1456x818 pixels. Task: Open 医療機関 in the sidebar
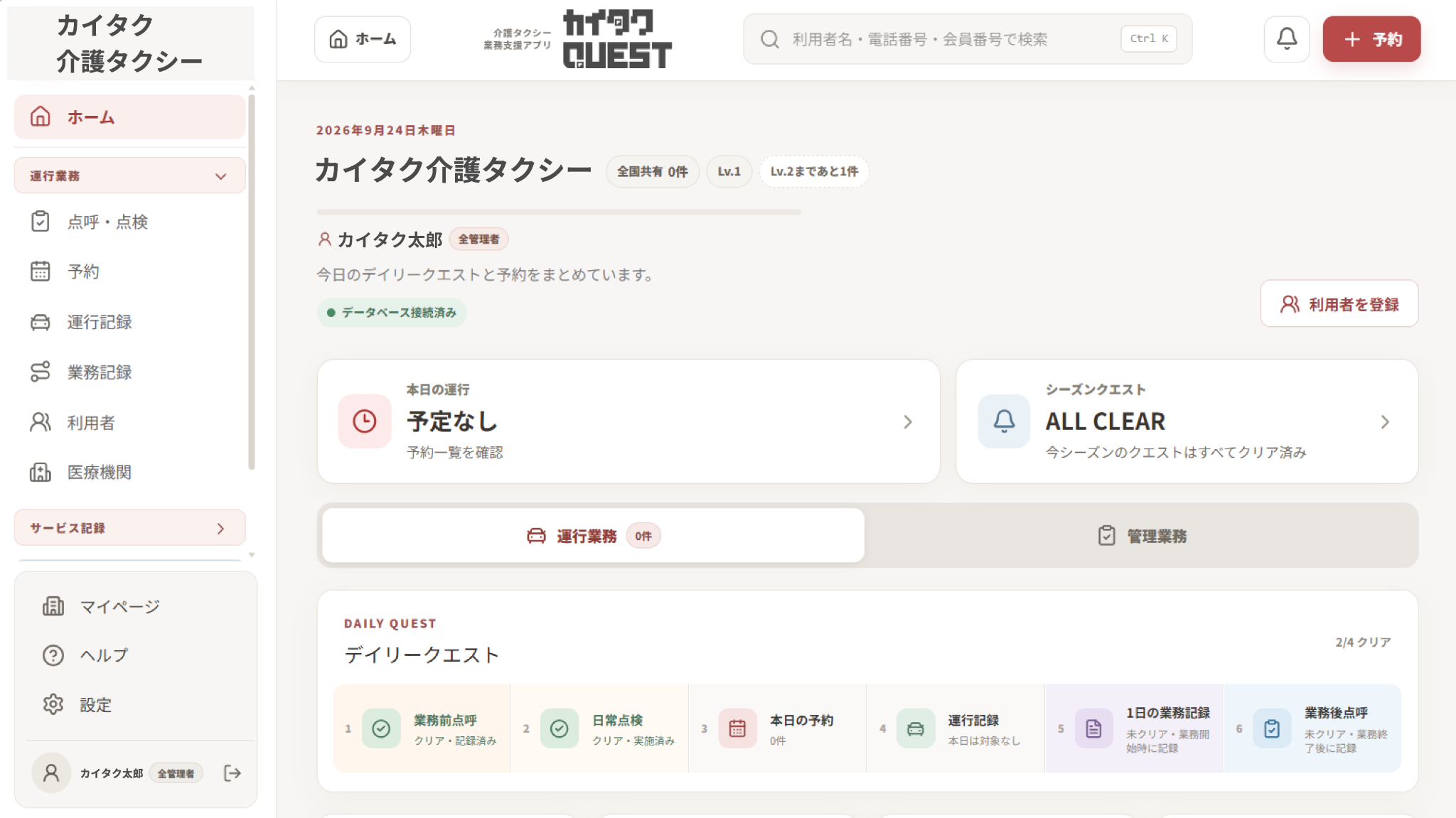129,473
